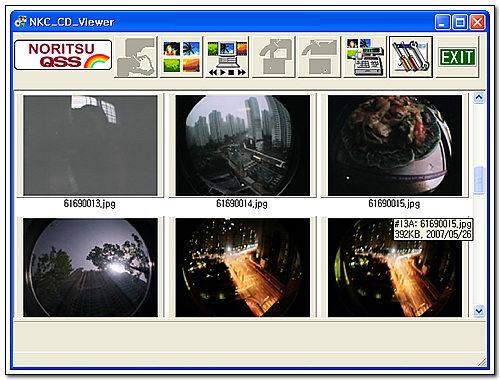The width and height of the screenshot is (500, 380).
Task: Select the fisheye food dish thumbnail 61690015.jpg
Action: coord(395,145)
